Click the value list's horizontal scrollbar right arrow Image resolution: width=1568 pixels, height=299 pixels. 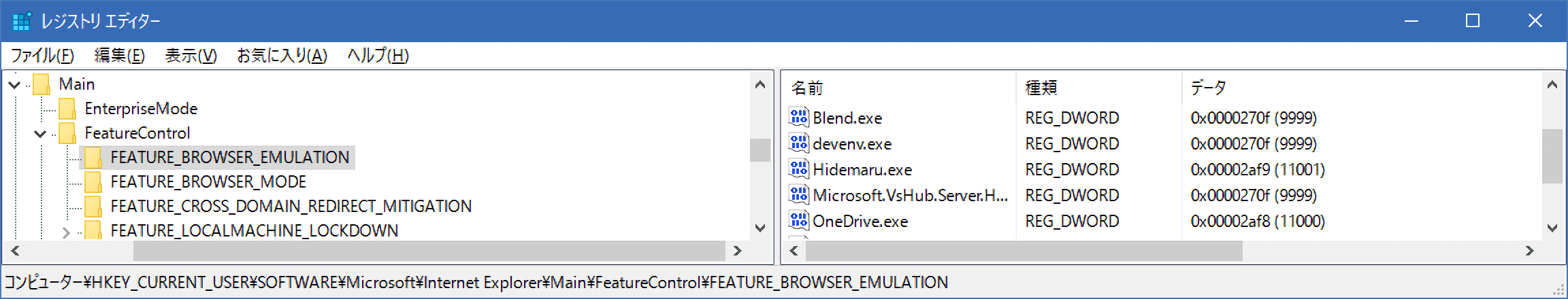pos(1530,251)
